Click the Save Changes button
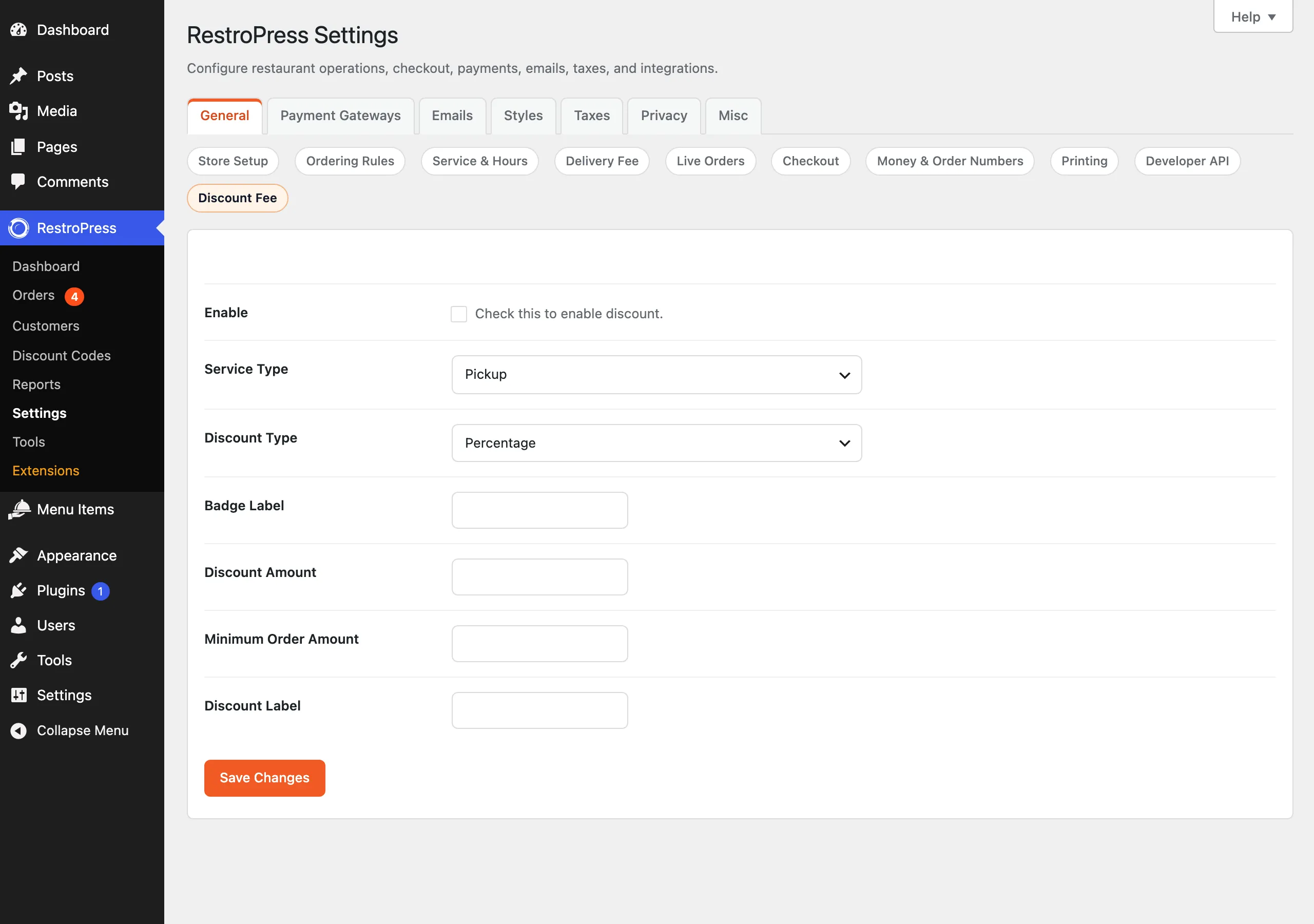 264,778
